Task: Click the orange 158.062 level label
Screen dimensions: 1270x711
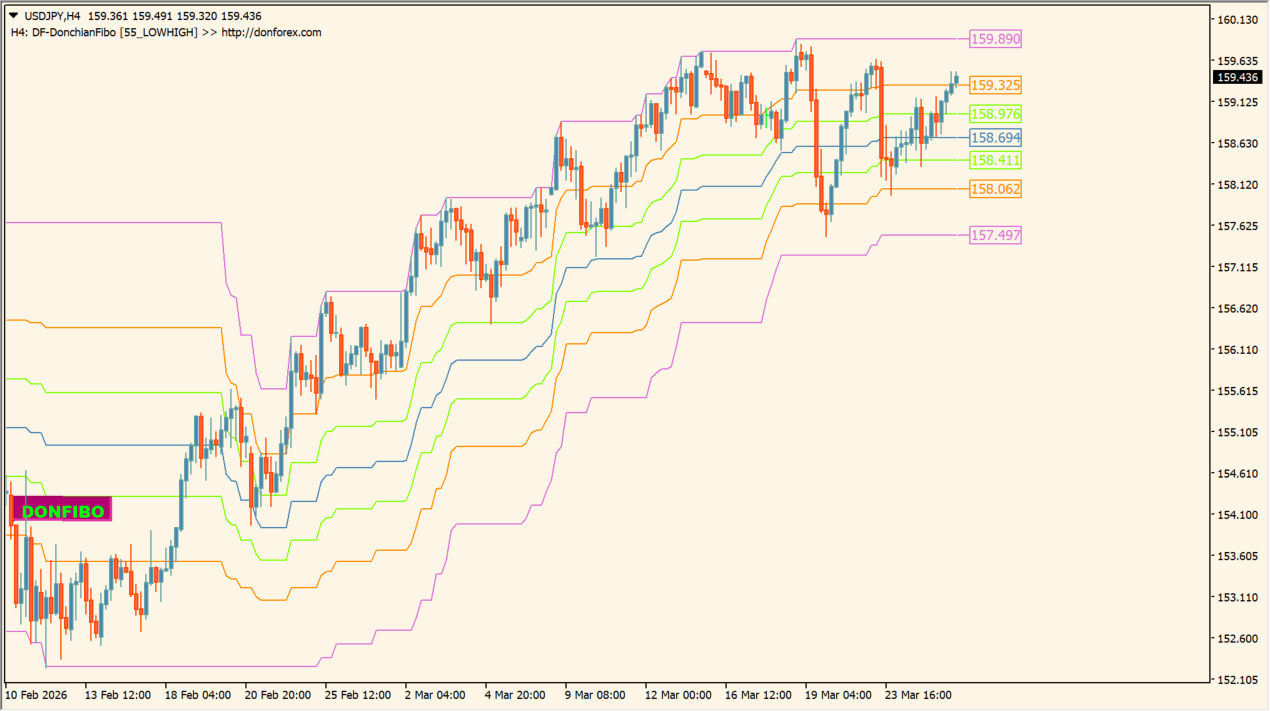Action: point(995,189)
